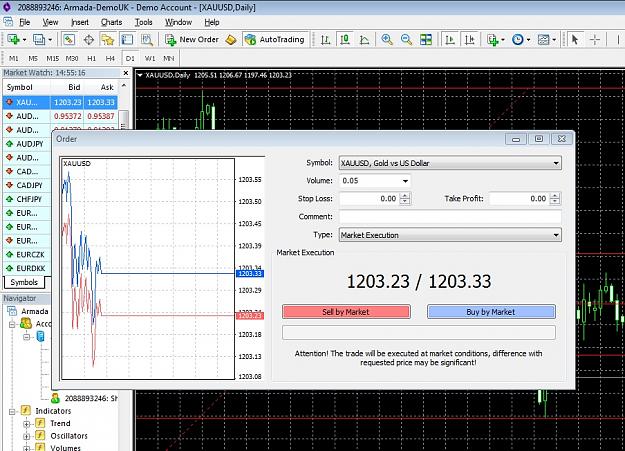Open the MetaEditor yellow diamond icon
The image size is (625, 451).
231,39
